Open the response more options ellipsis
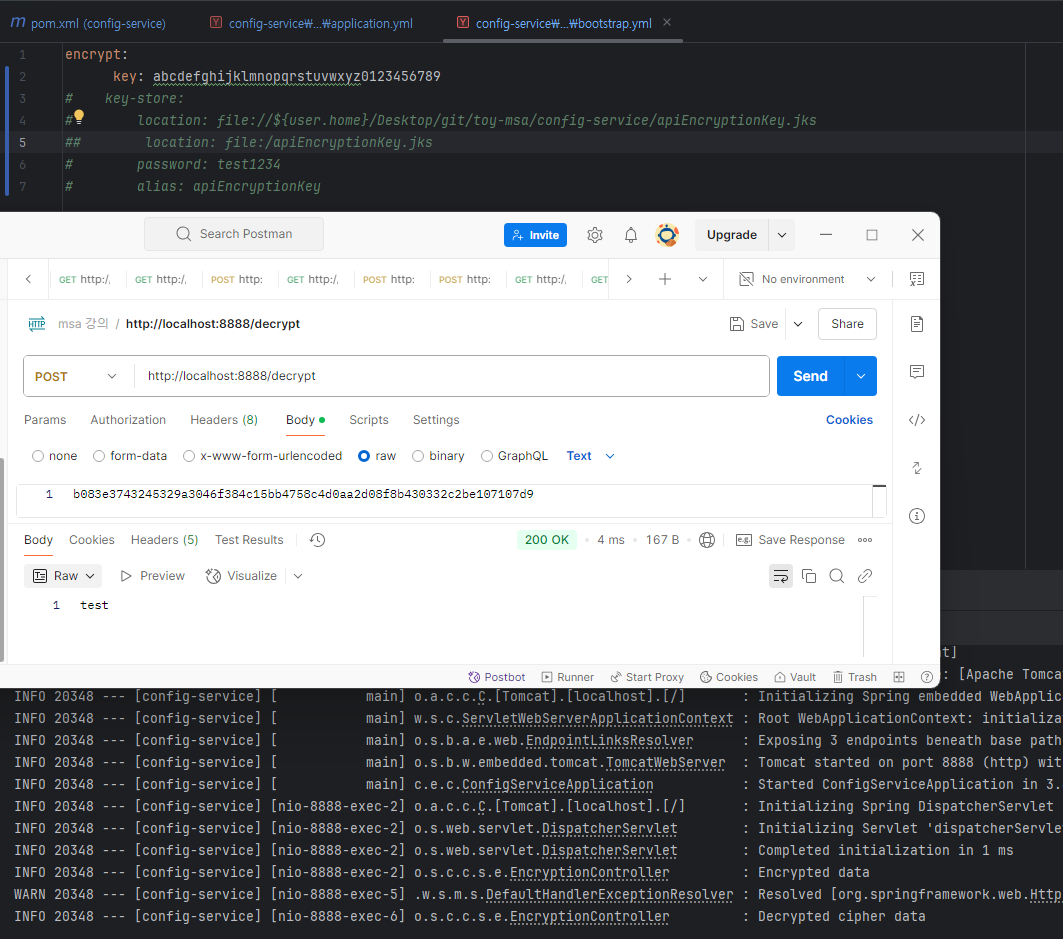This screenshot has height=939, width=1063. 865,540
